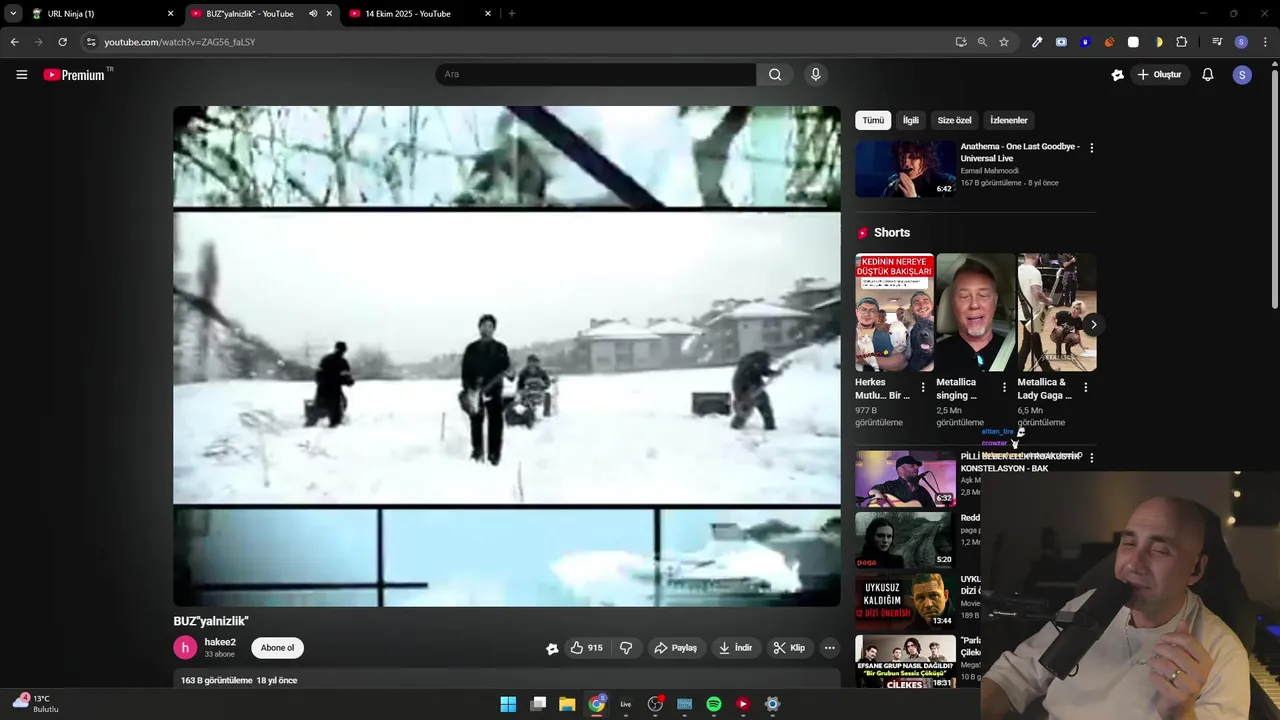Switch to the 14 Ekim 2025 YouTube tab
Image resolution: width=1280 pixels, height=720 pixels.
pyautogui.click(x=420, y=14)
